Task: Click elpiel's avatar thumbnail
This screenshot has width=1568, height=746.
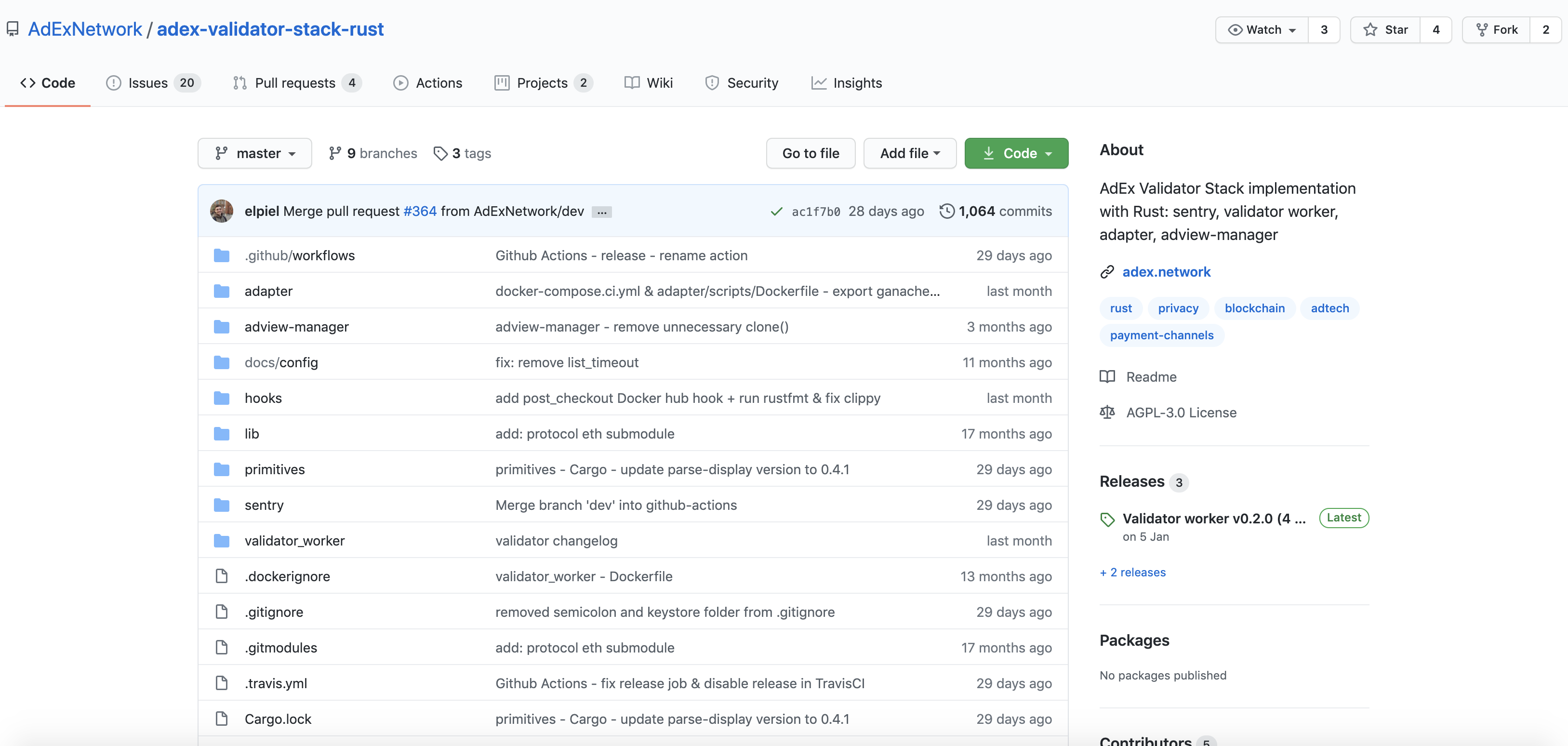Action: (x=222, y=211)
